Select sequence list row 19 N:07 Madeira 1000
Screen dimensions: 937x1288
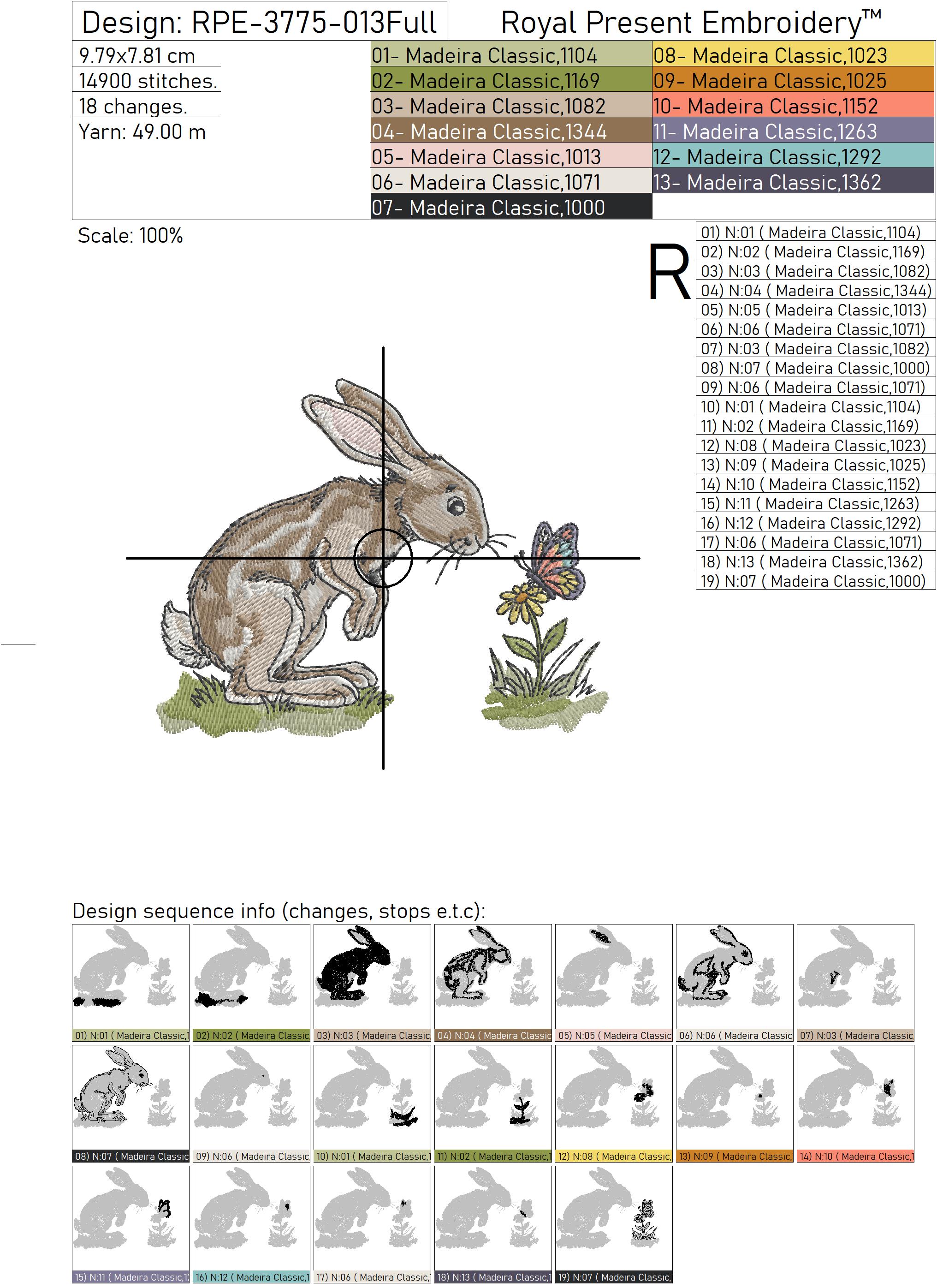(815, 581)
